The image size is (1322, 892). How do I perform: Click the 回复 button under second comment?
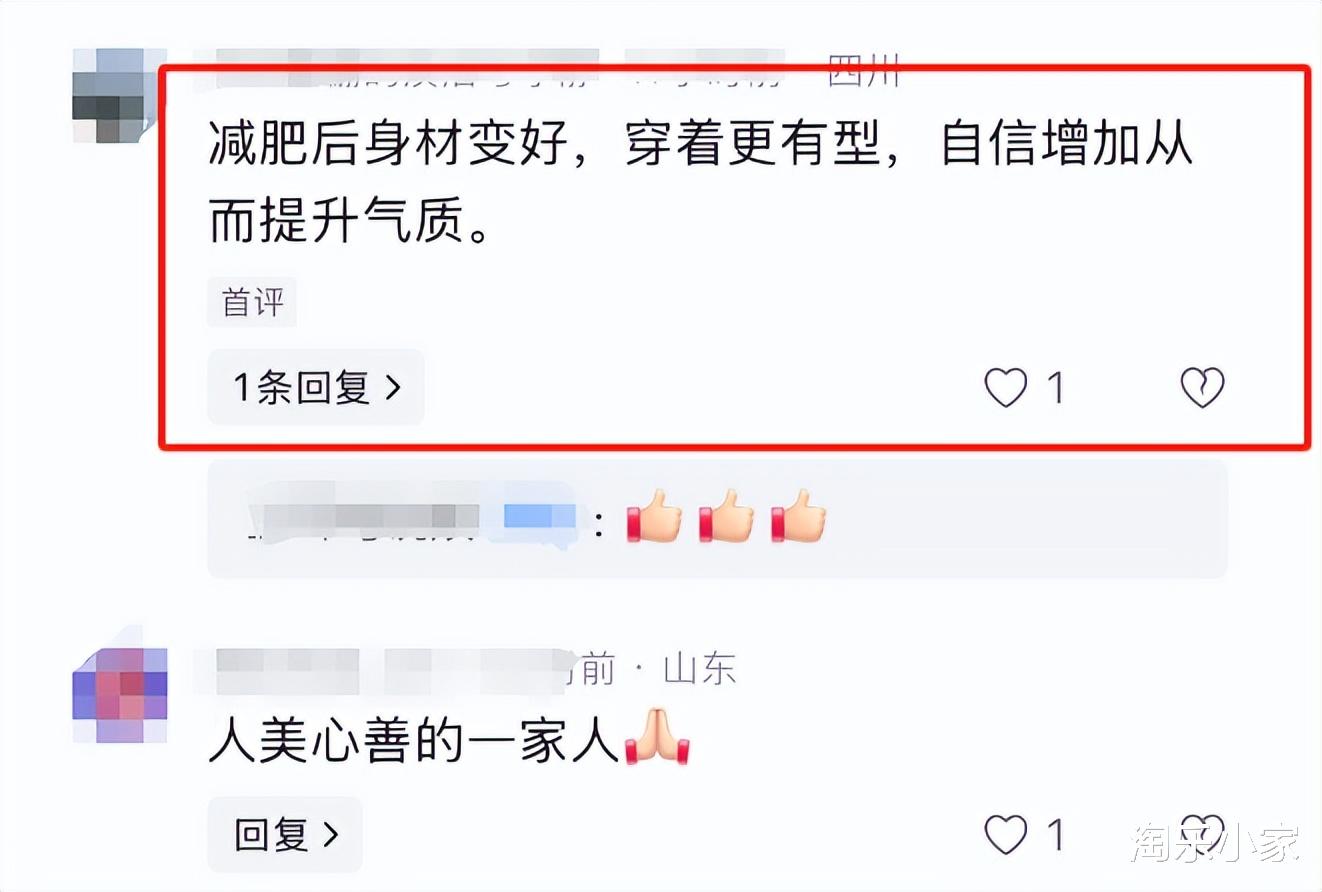coord(284,835)
